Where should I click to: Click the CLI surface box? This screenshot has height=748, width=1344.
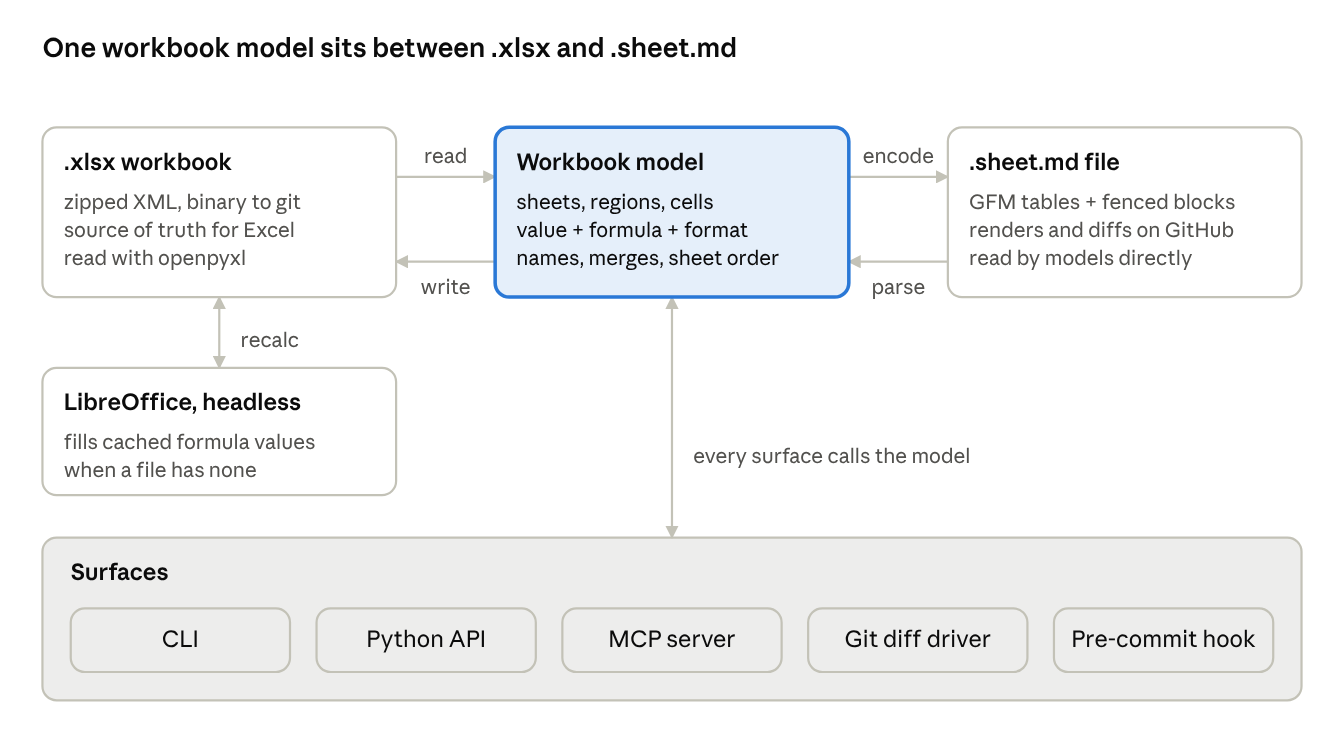click(x=180, y=640)
